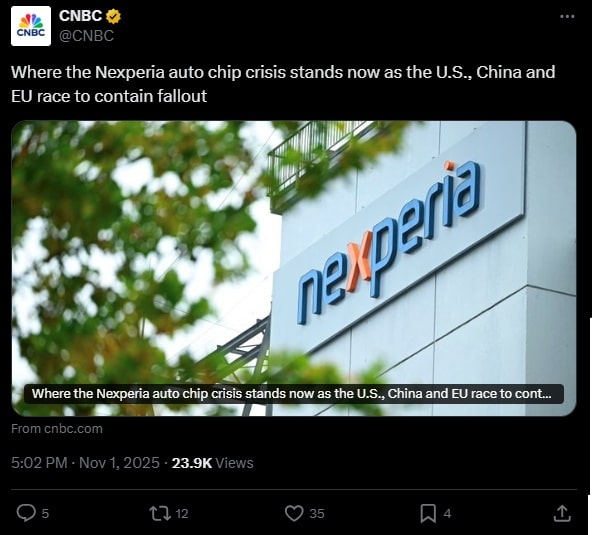Viewport: 592px width, 535px height.
Task: Repost this tweet using the retweet icon
Action: (160, 513)
